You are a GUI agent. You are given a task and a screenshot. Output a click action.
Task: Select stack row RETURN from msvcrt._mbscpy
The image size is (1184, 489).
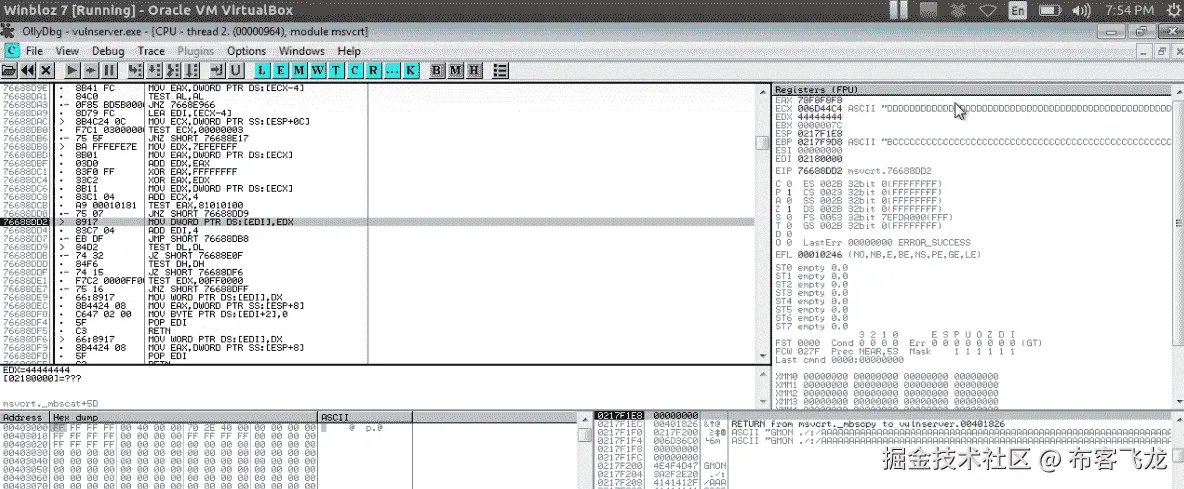point(883,424)
